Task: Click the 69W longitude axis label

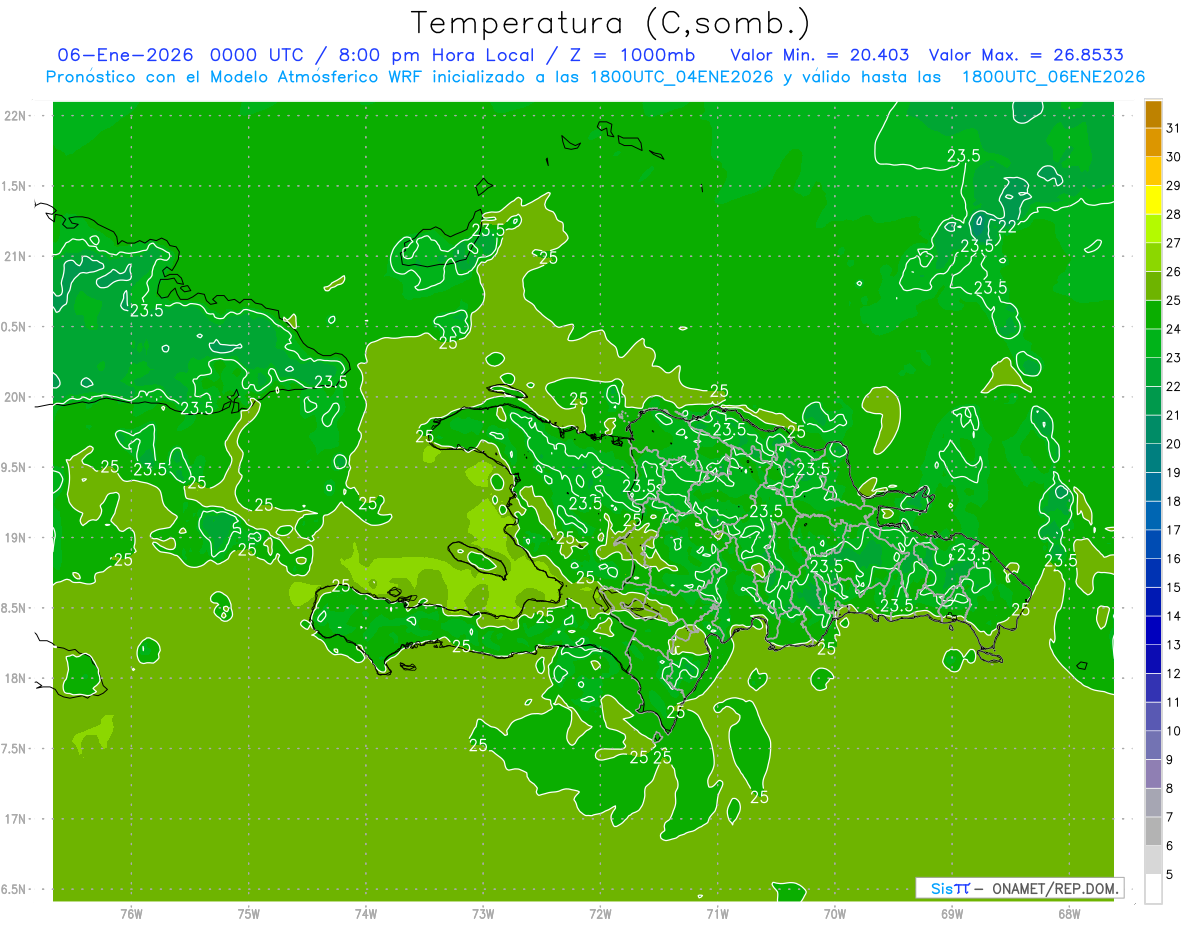Action: 952,914
